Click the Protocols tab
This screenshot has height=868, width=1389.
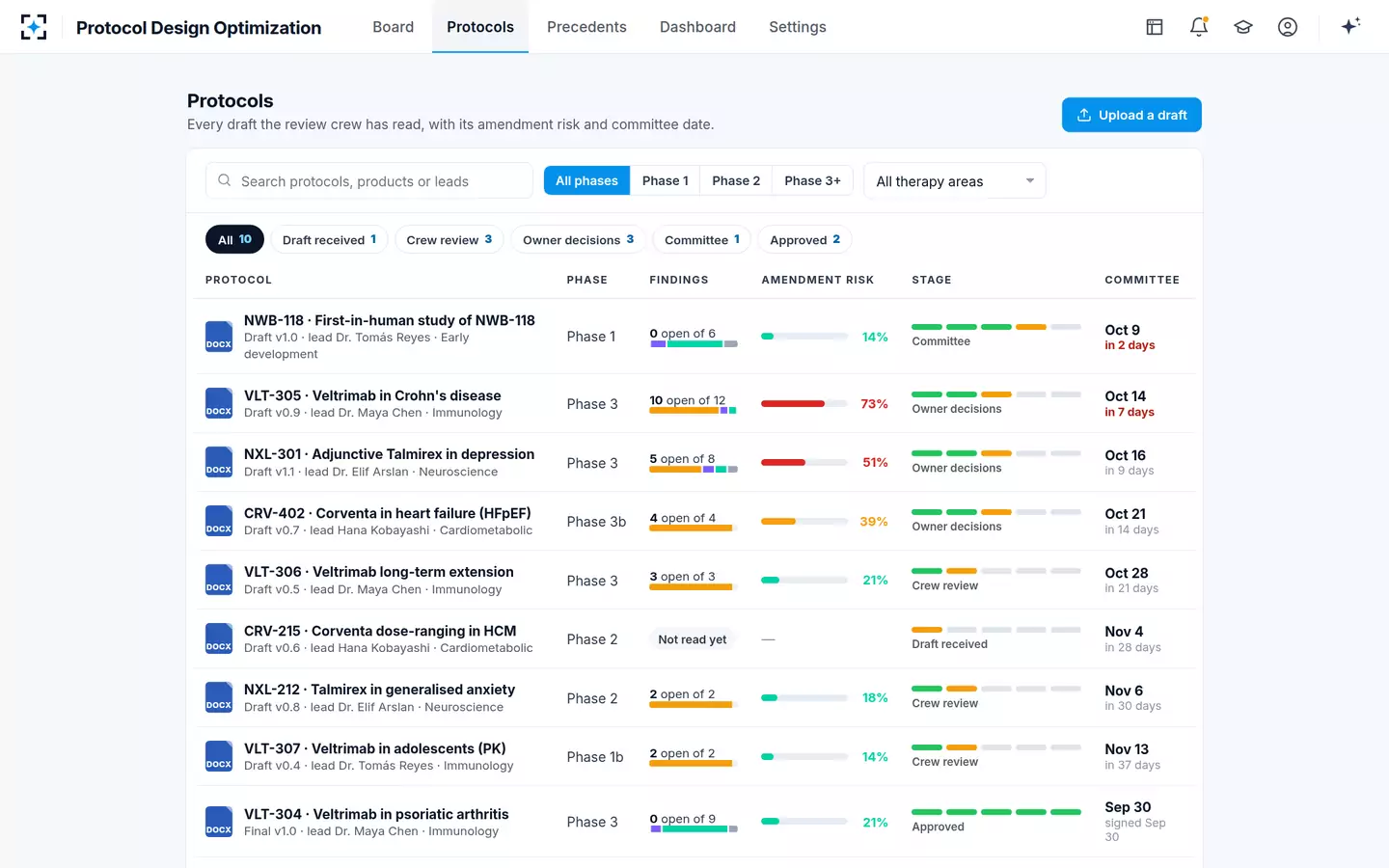(480, 27)
